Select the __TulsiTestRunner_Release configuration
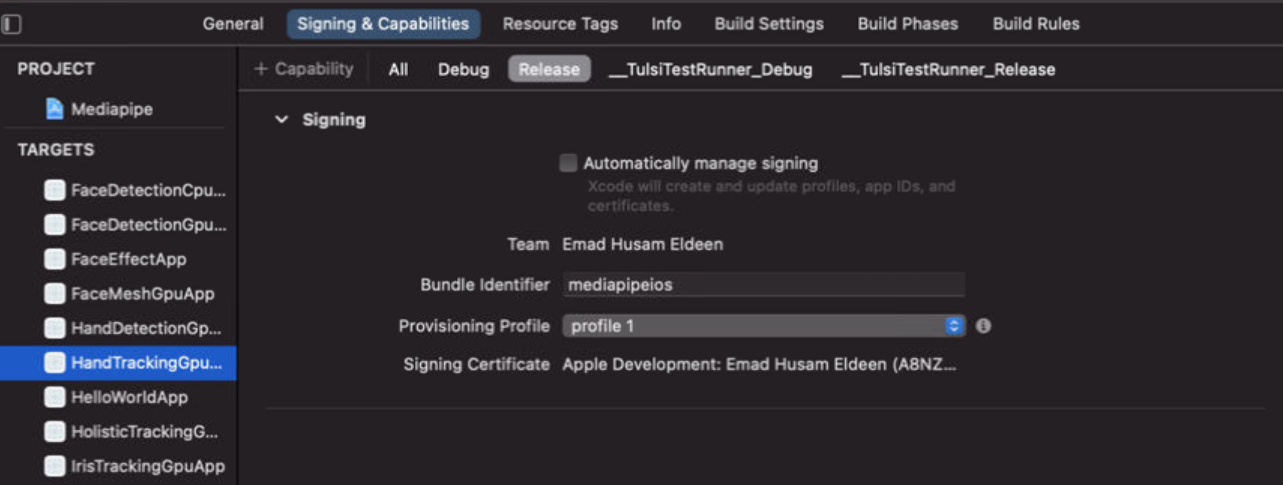The image size is (1283, 485). (x=948, y=70)
